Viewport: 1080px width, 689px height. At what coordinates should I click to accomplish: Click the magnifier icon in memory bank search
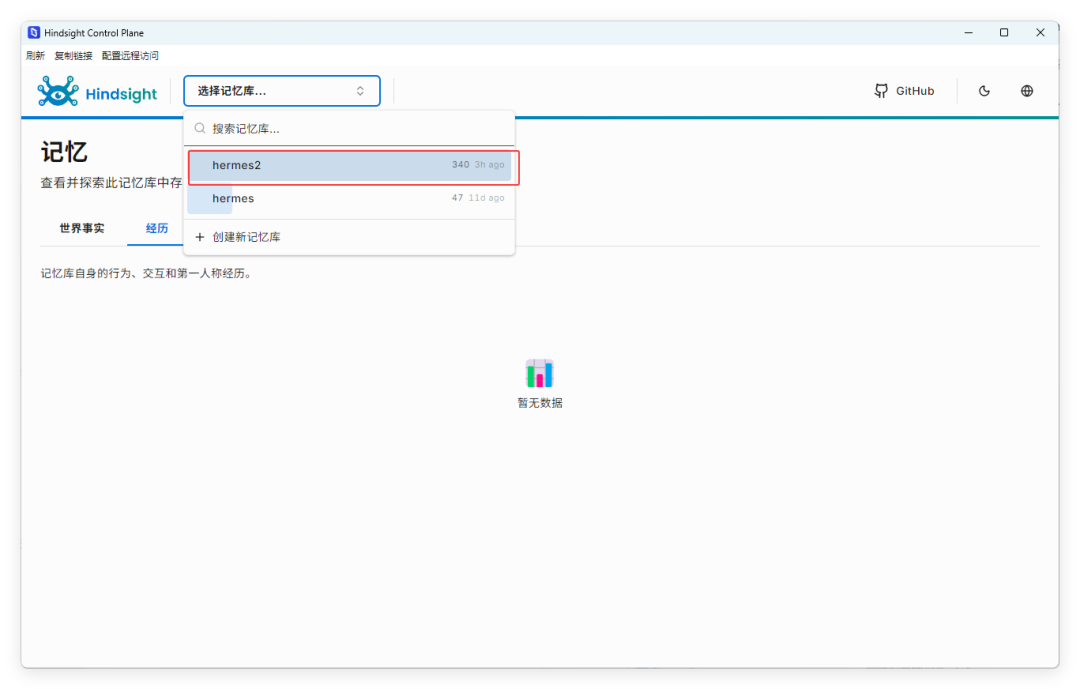click(x=200, y=128)
